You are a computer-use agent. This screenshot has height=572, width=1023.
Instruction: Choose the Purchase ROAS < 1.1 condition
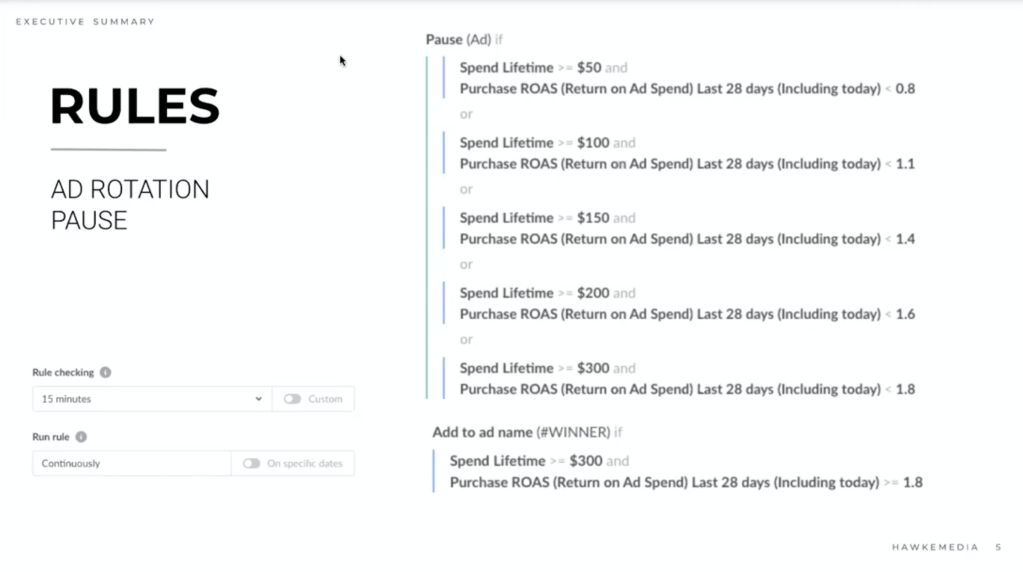(687, 164)
